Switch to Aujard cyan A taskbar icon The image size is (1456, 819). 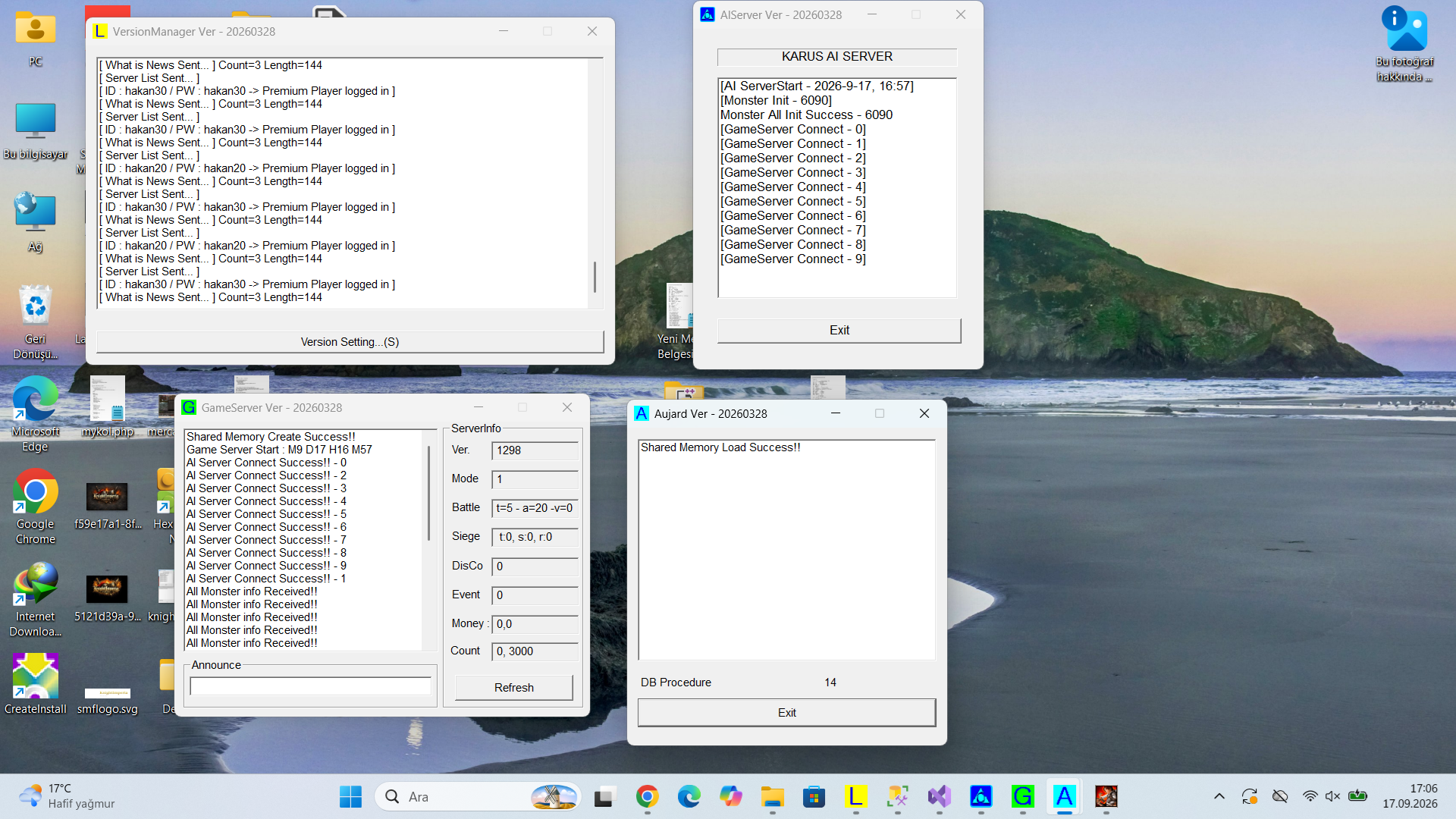[x=1064, y=796]
